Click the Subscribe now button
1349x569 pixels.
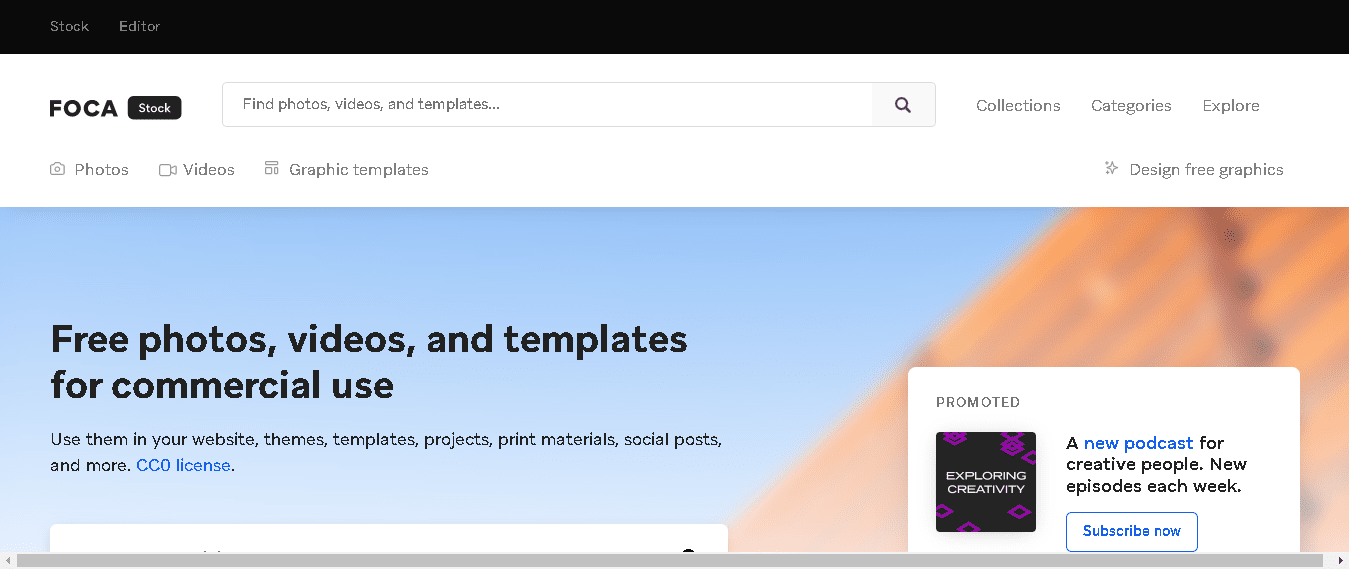[x=1132, y=531]
